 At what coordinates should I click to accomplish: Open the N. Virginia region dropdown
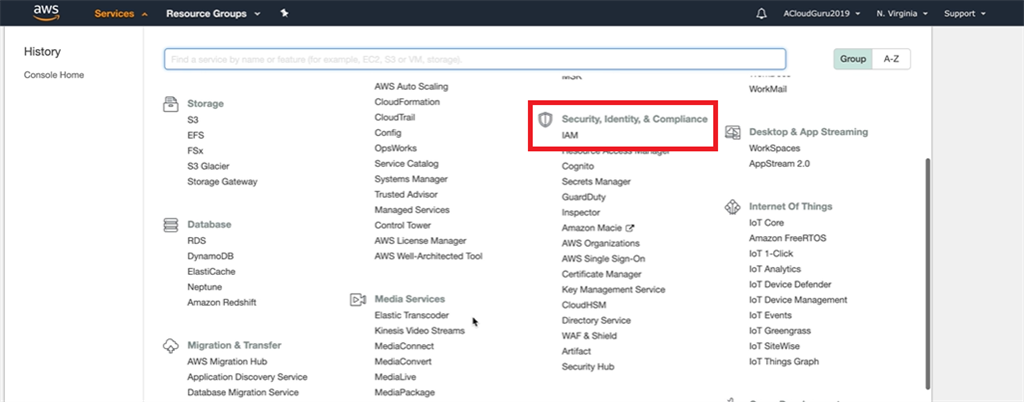pyautogui.click(x=901, y=14)
